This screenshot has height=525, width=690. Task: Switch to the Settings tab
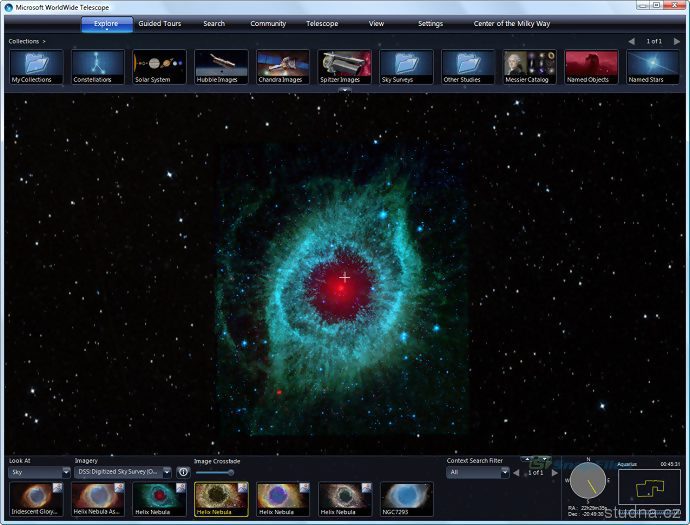coord(430,24)
